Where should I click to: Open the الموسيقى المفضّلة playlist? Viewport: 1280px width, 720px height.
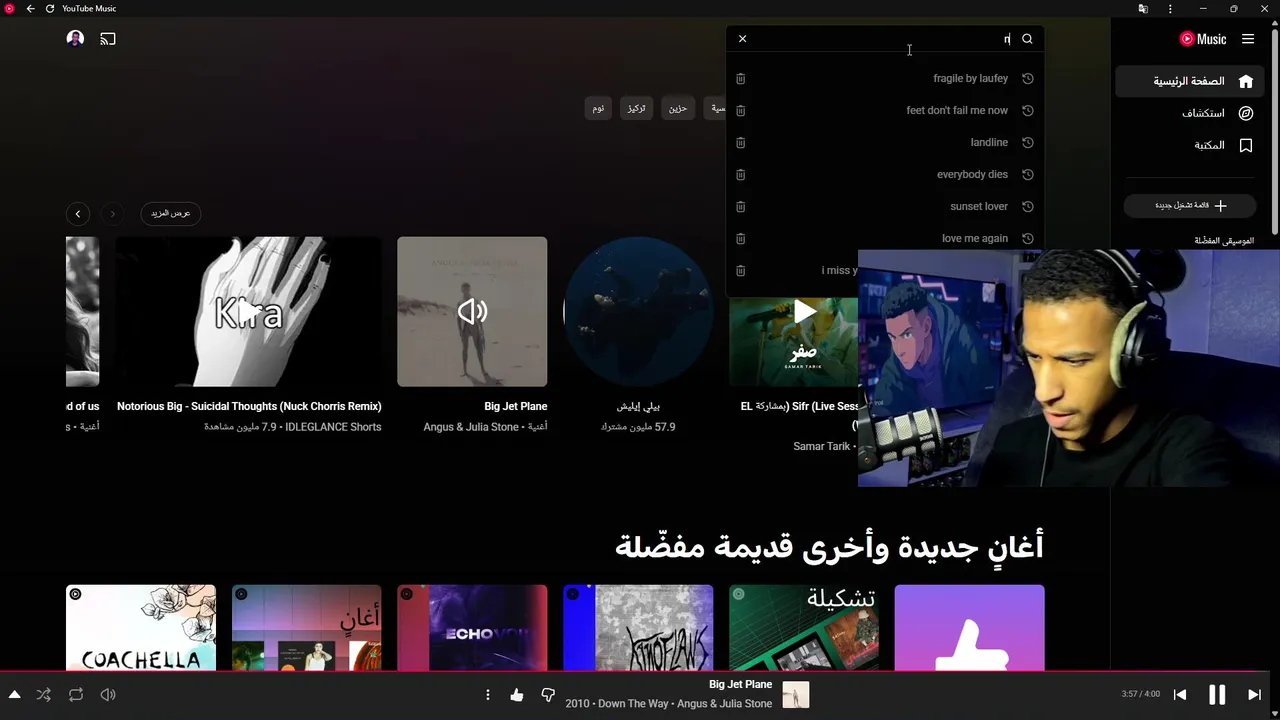point(1223,241)
